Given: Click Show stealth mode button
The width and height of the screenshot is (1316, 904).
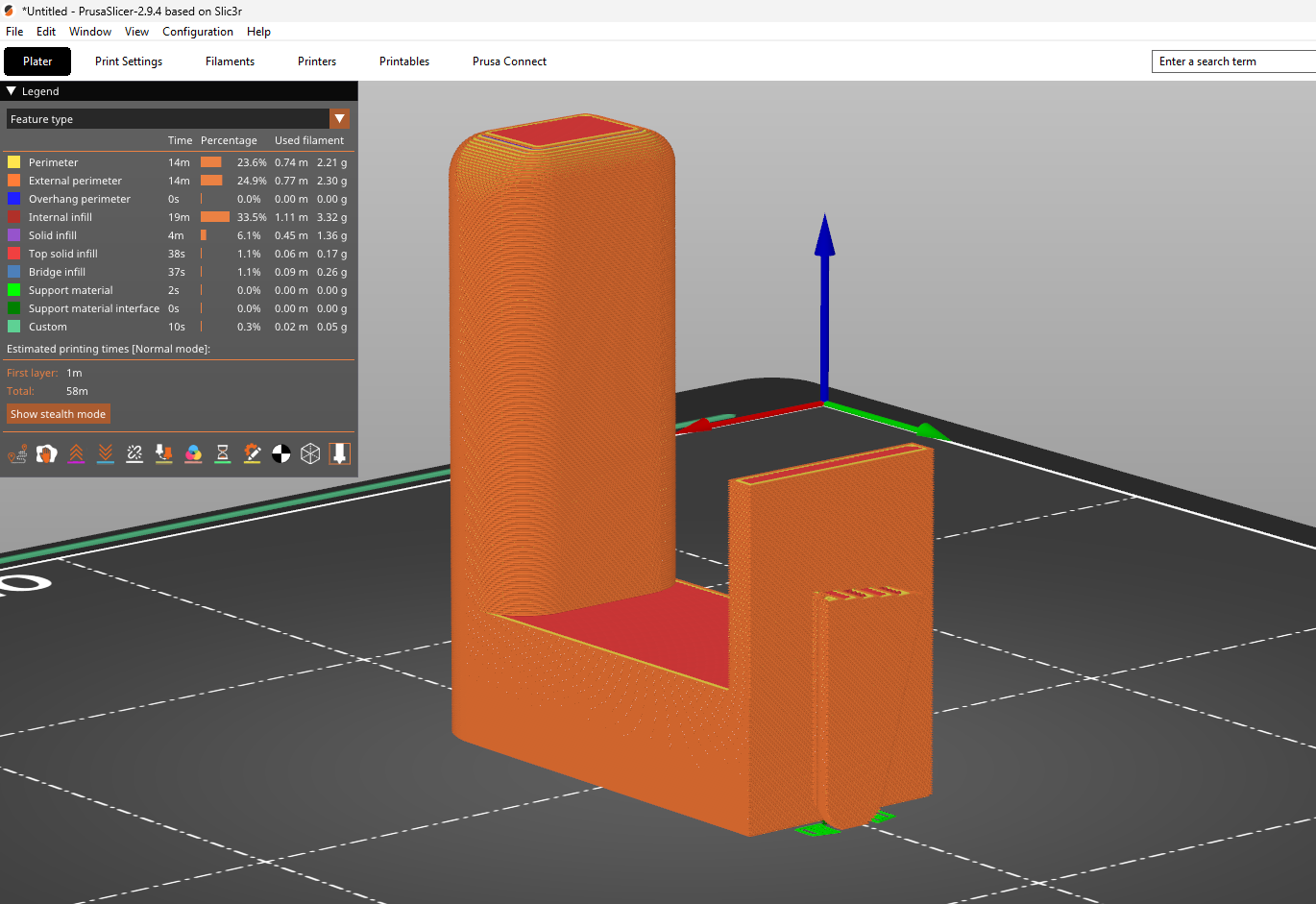Looking at the screenshot, I should pos(59,414).
